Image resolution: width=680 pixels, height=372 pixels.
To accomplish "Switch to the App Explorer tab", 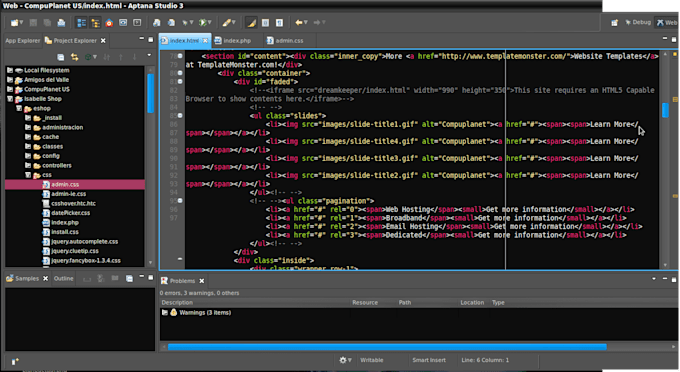I will [23, 41].
